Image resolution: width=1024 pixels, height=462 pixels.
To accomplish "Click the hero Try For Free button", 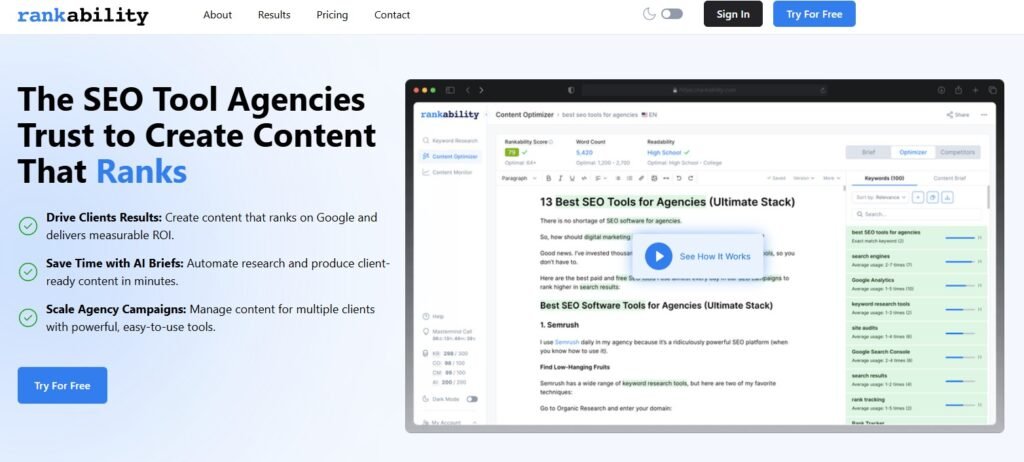I will click(62, 386).
